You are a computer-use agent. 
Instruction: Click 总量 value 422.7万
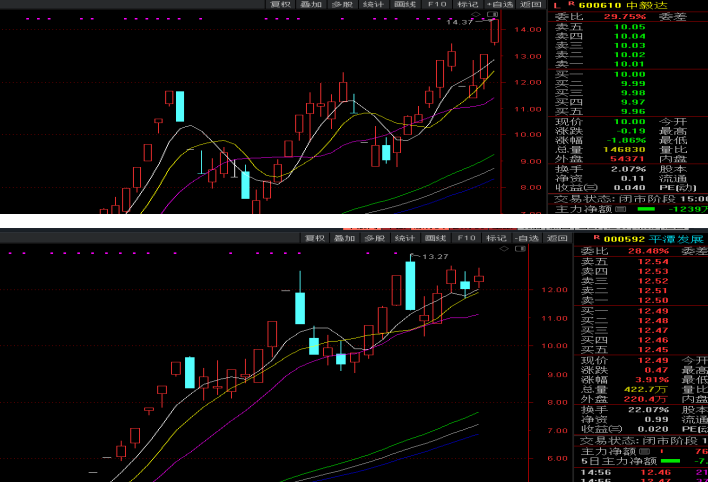pyautogui.click(x=645, y=389)
